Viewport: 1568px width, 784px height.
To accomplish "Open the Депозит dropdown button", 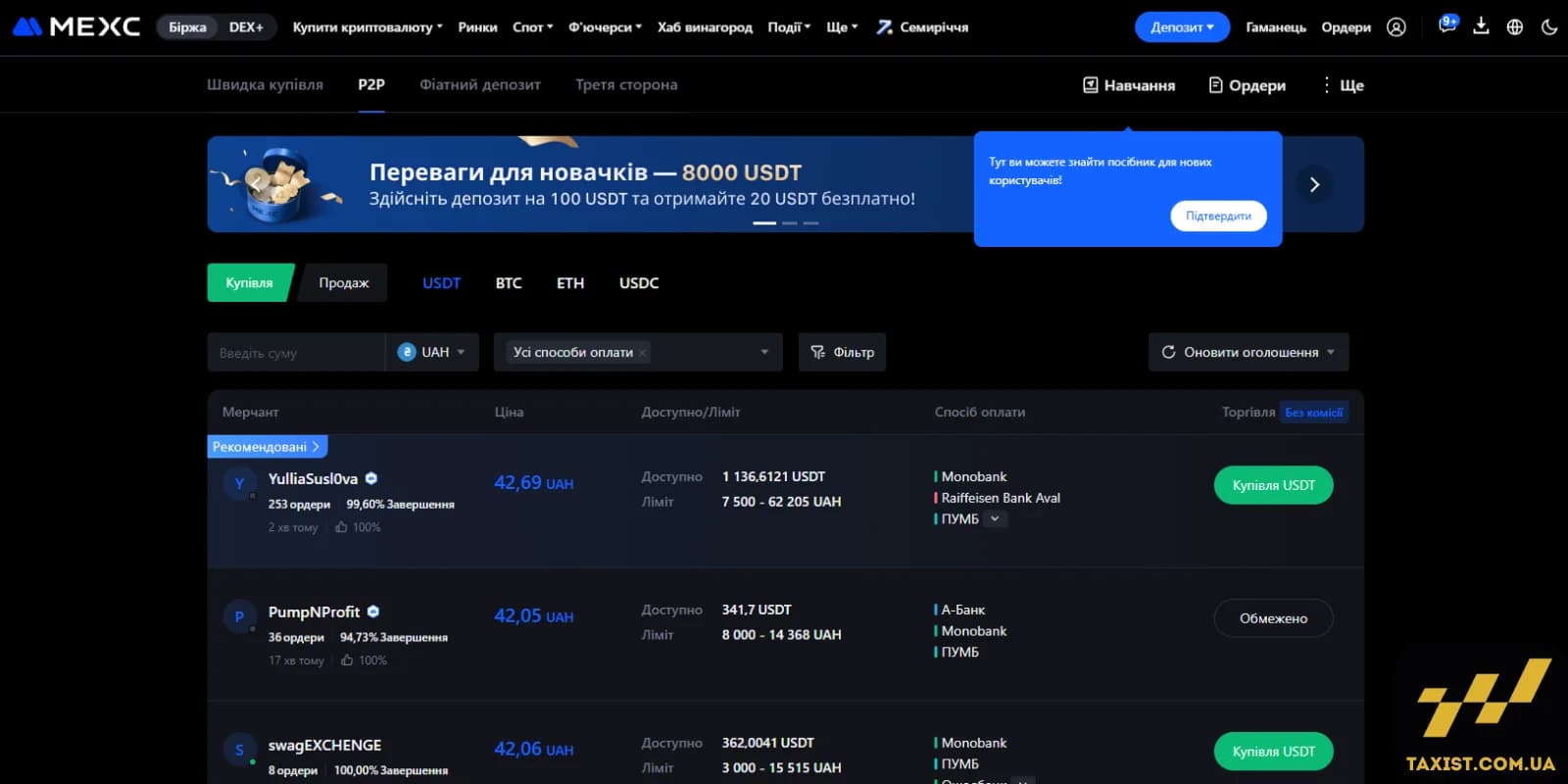I will pyautogui.click(x=1182, y=27).
